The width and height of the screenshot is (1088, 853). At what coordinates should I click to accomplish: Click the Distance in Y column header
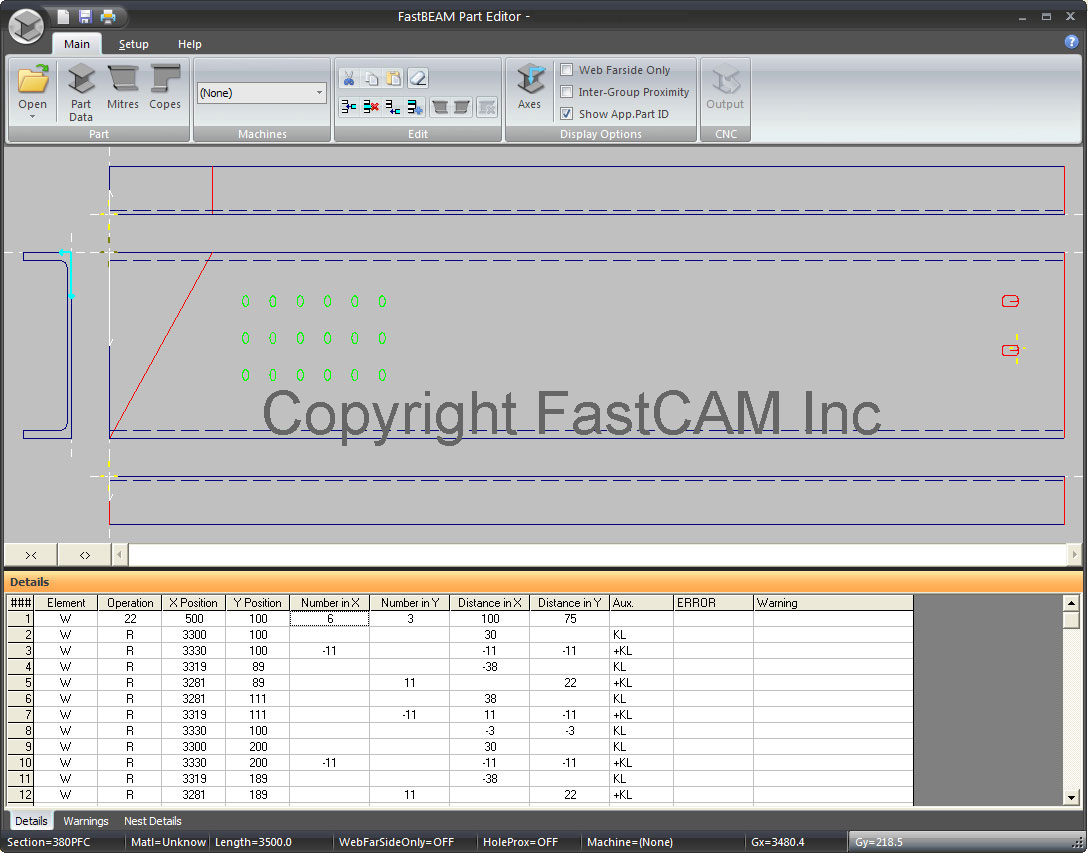click(570, 602)
